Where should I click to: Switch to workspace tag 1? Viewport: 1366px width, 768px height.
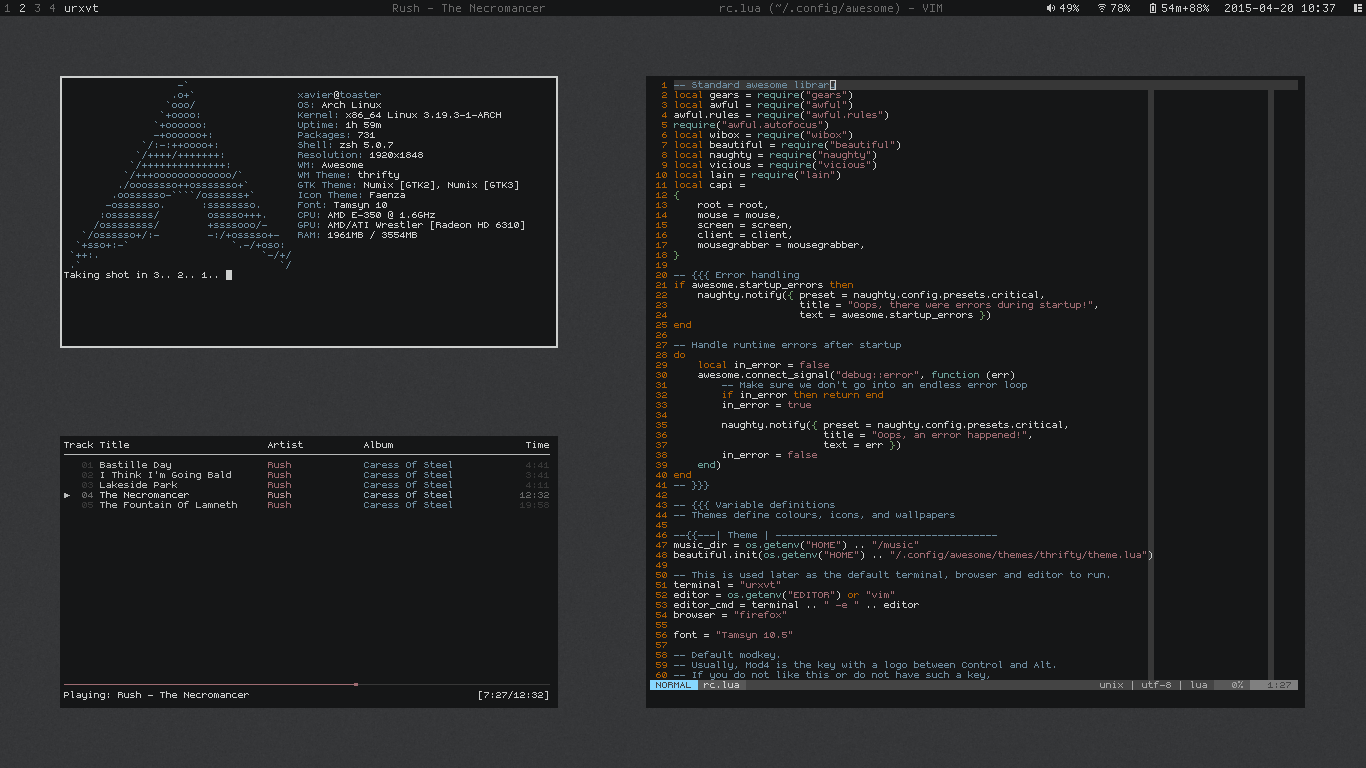click(7, 8)
